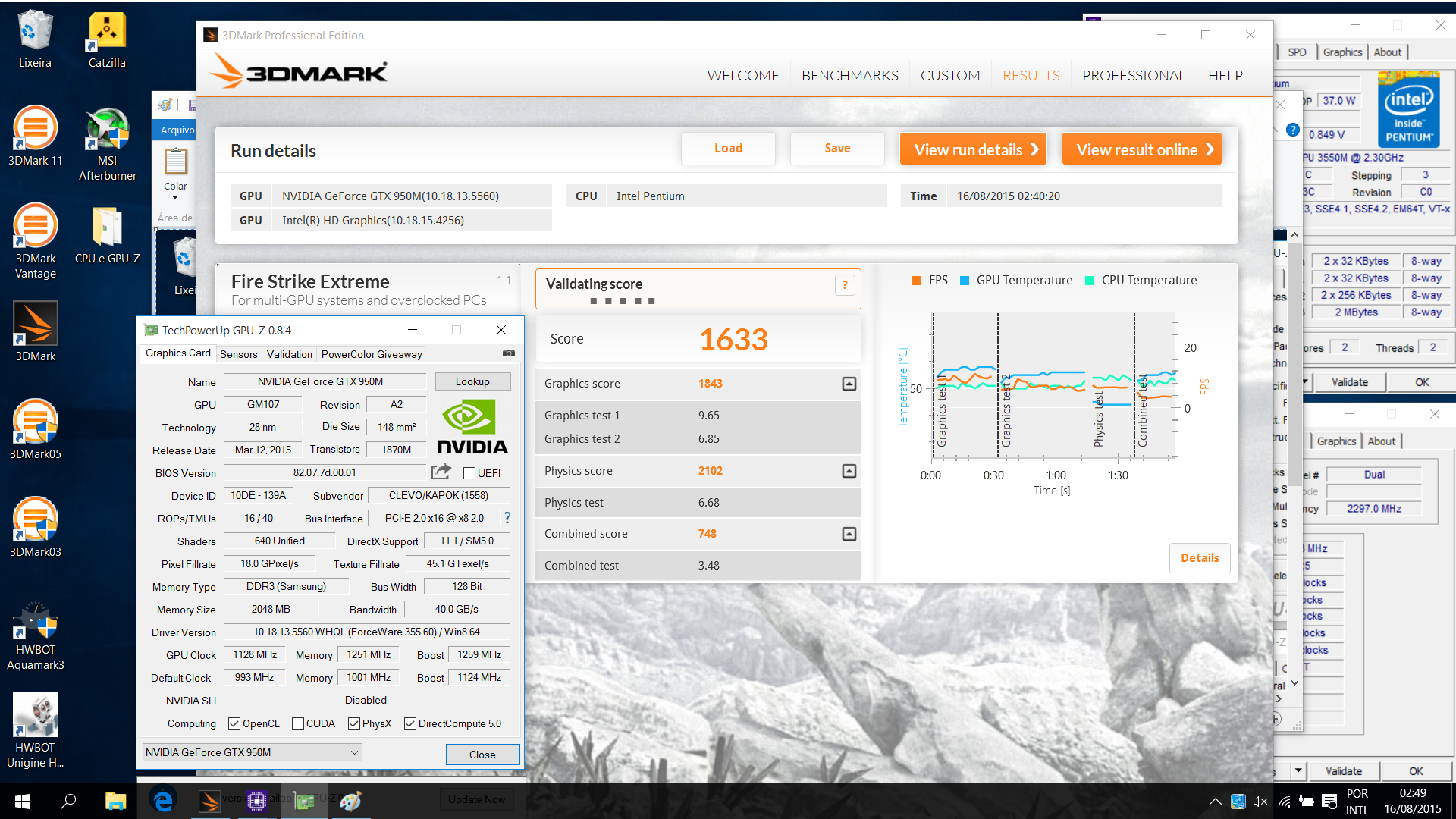
Task: Open the PowerColor Giveaway tab in GPU-Z
Action: click(372, 354)
